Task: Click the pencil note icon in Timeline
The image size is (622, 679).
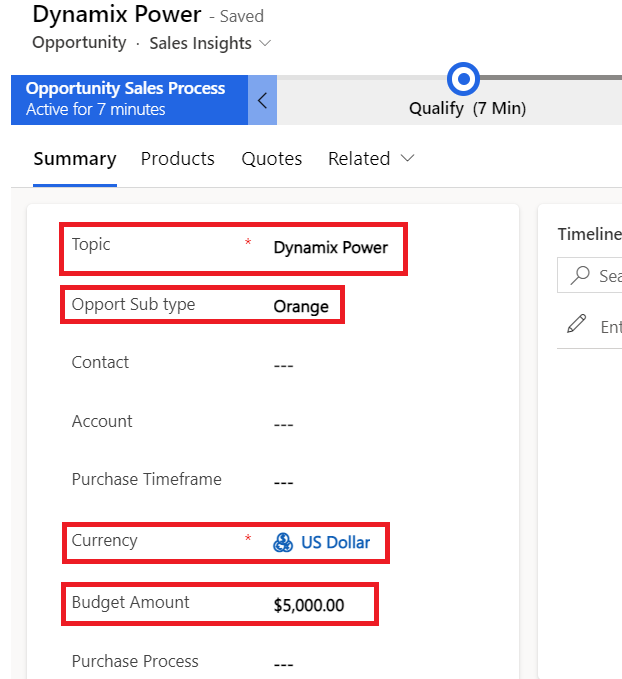Action: [577, 324]
